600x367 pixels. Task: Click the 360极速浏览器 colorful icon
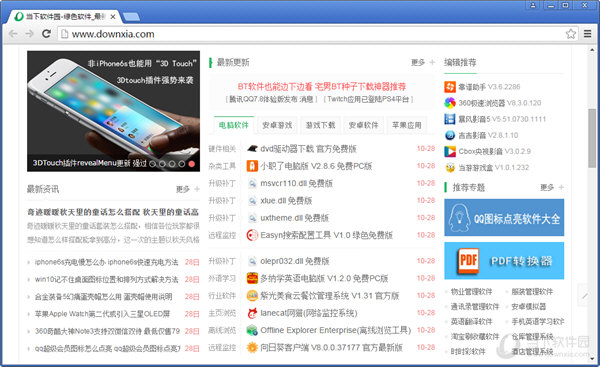click(x=450, y=103)
